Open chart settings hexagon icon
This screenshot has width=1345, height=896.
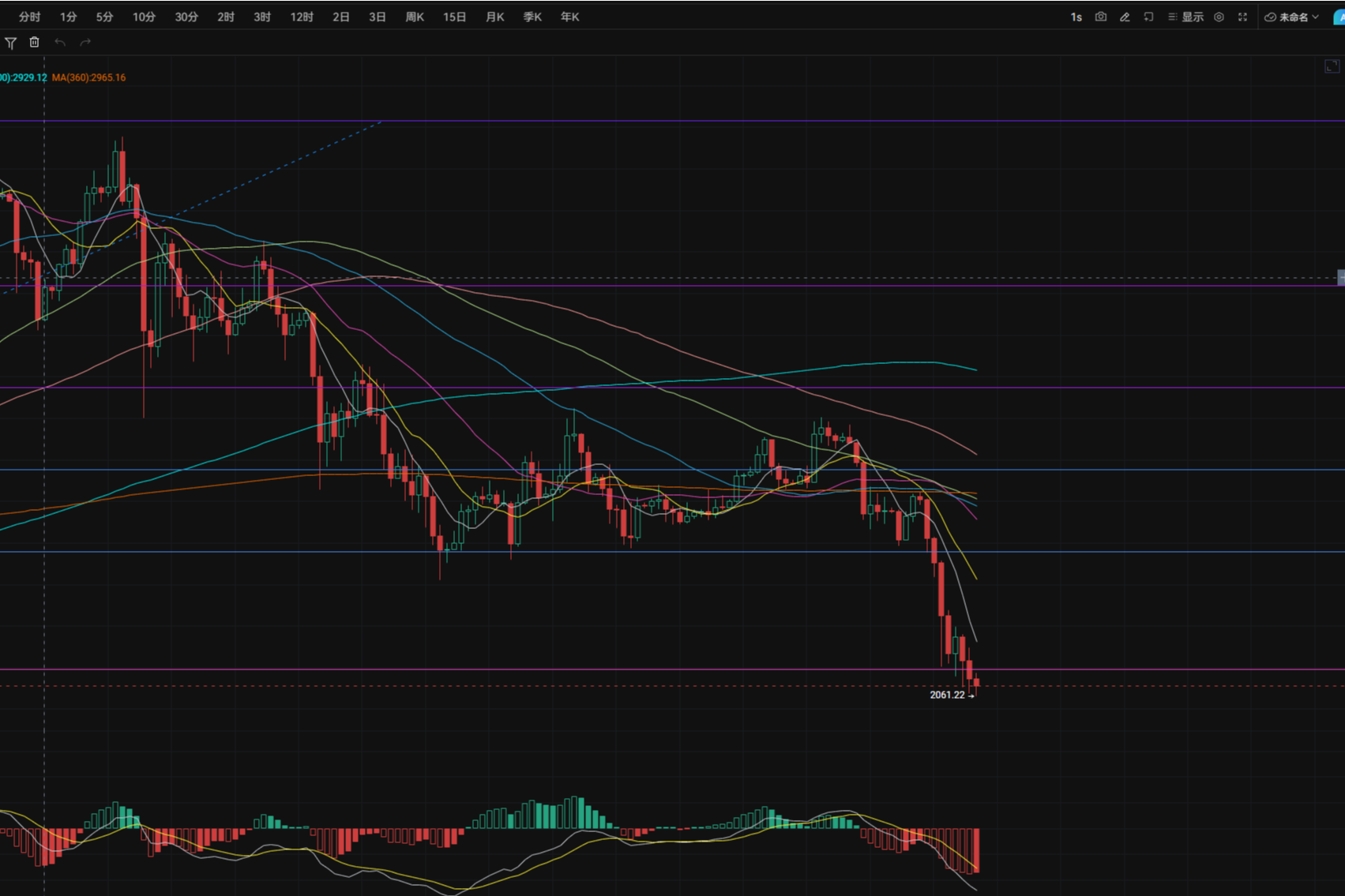point(1219,17)
